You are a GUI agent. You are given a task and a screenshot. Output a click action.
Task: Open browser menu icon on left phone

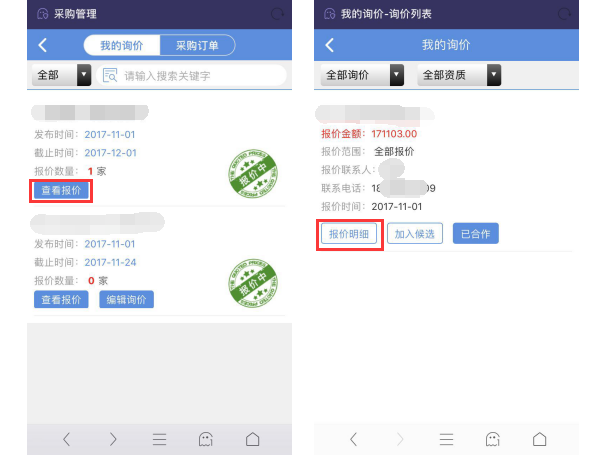point(160,439)
